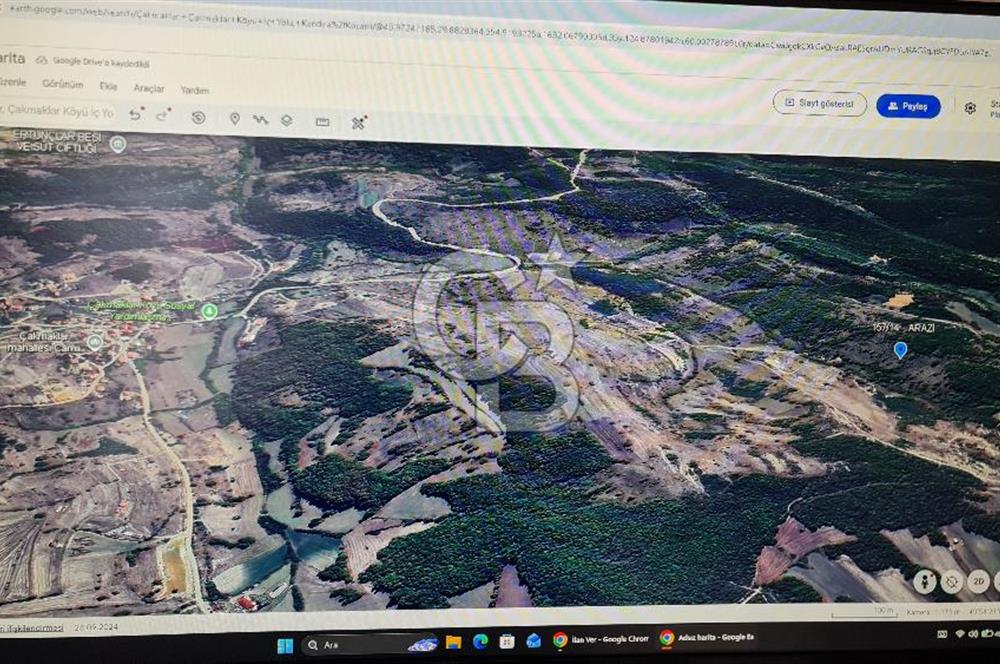
Task: Select the add placemark pin tool
Action: click(235, 119)
